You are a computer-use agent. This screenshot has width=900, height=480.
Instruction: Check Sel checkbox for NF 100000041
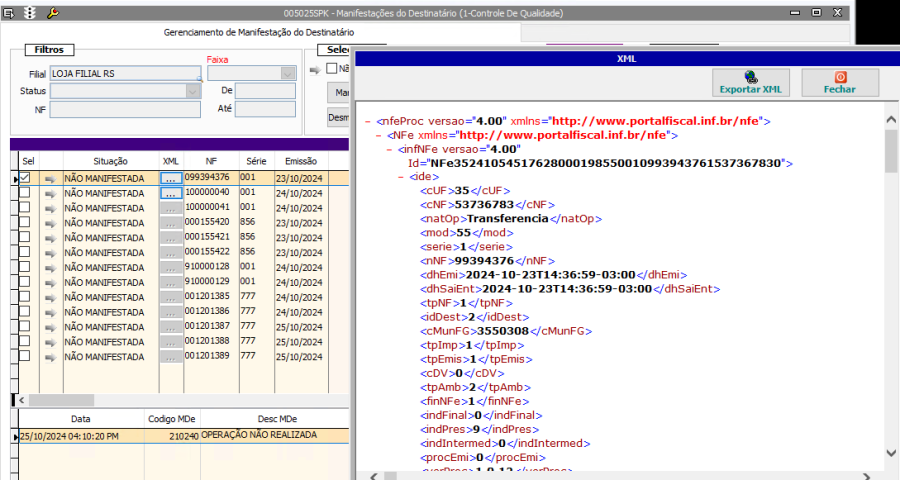pyautogui.click(x=25, y=207)
